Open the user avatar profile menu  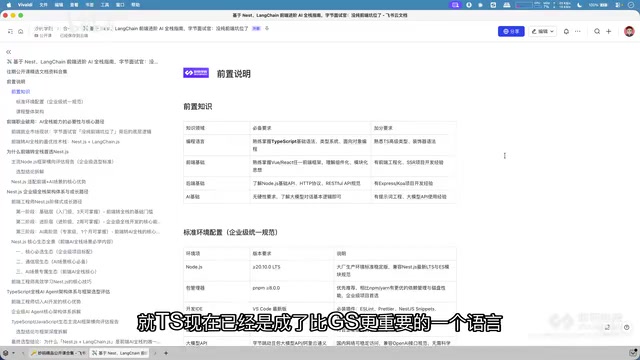pyautogui.click(x=629, y=31)
